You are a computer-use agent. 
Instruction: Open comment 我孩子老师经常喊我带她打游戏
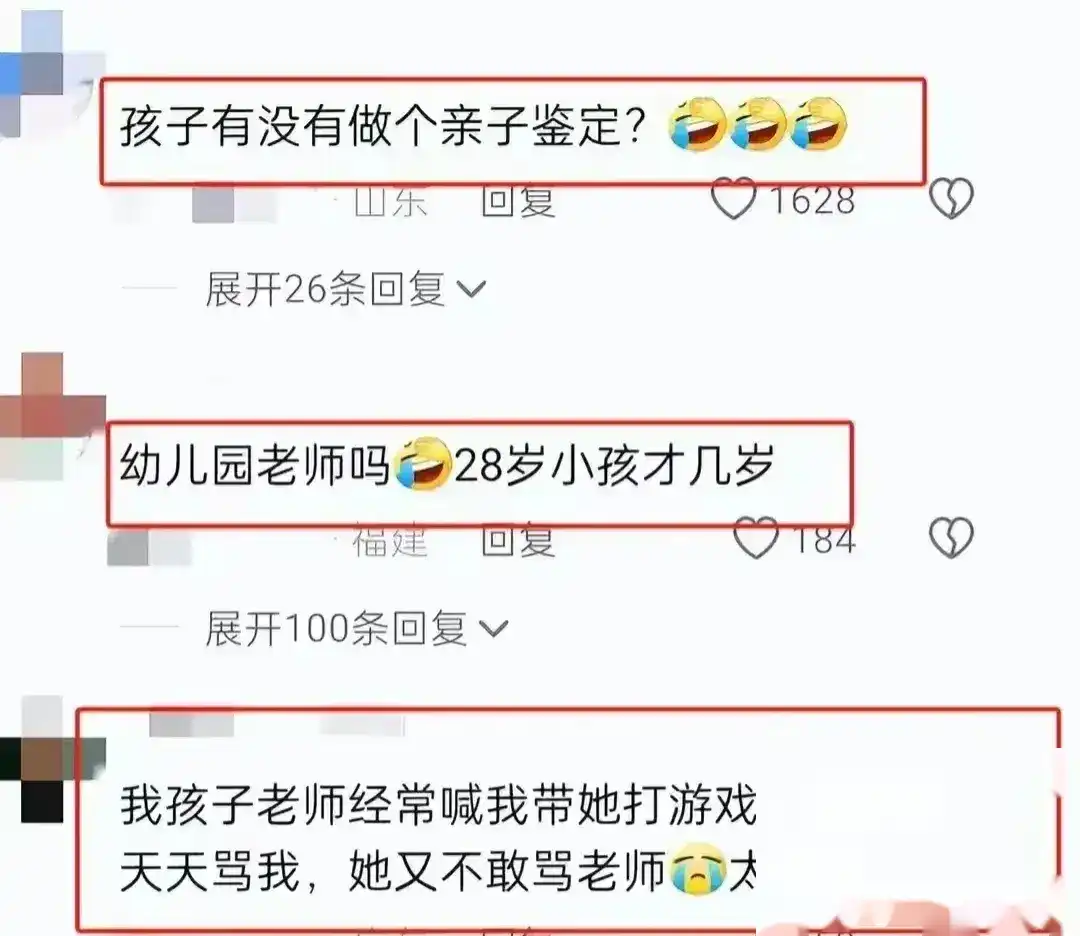point(438,838)
